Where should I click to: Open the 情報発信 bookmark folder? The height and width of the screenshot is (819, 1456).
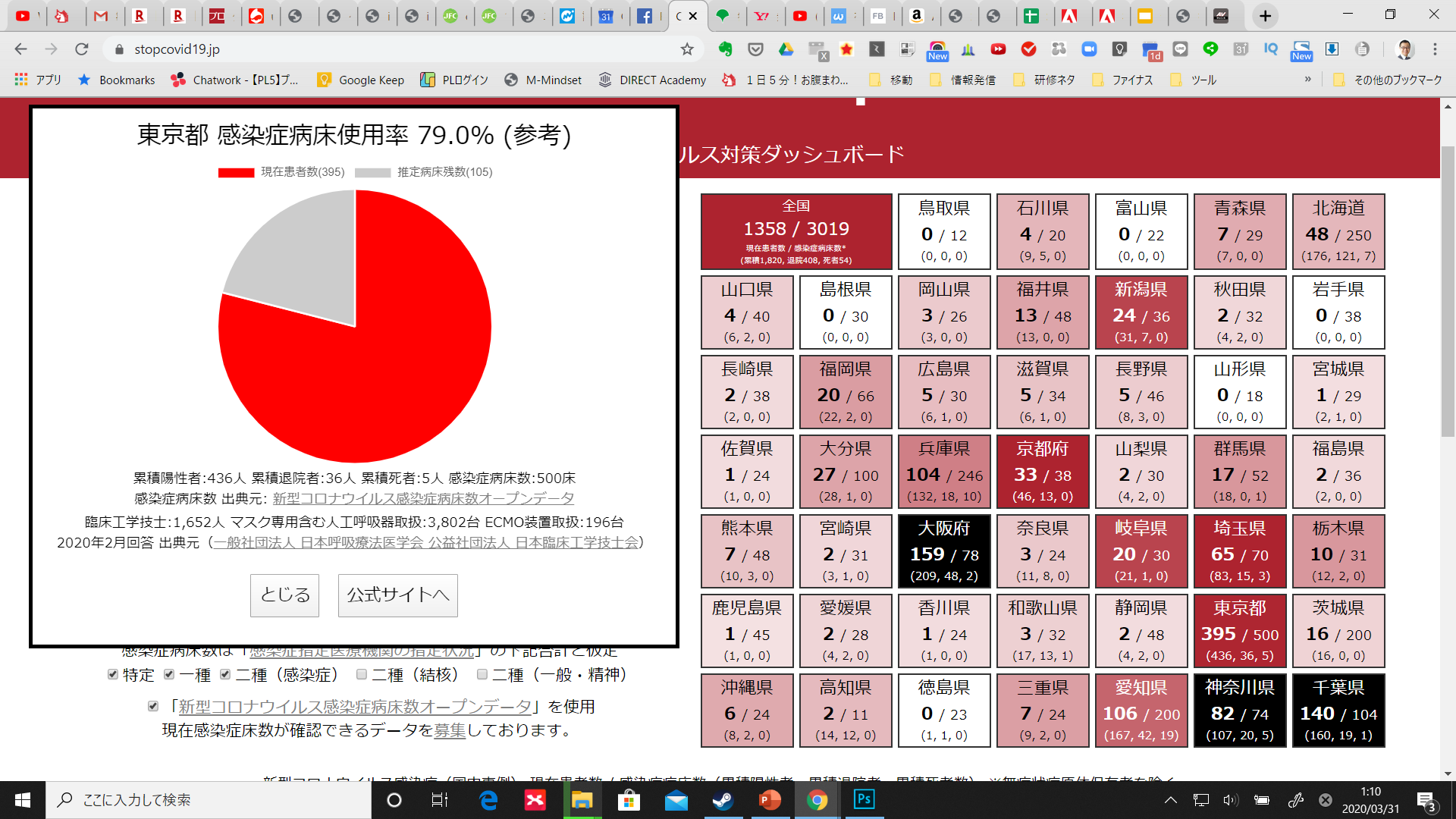pos(963,80)
